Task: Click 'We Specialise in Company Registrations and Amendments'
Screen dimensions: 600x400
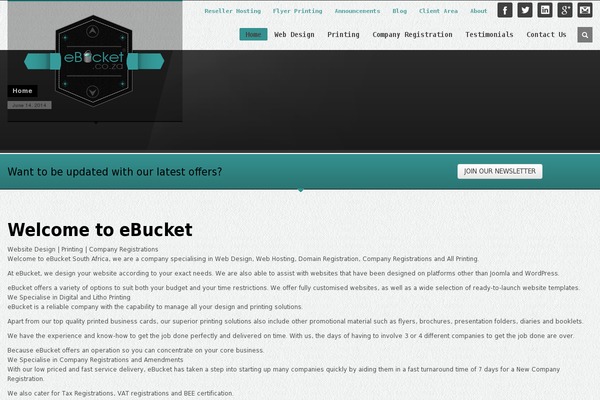Action: click(x=95, y=360)
